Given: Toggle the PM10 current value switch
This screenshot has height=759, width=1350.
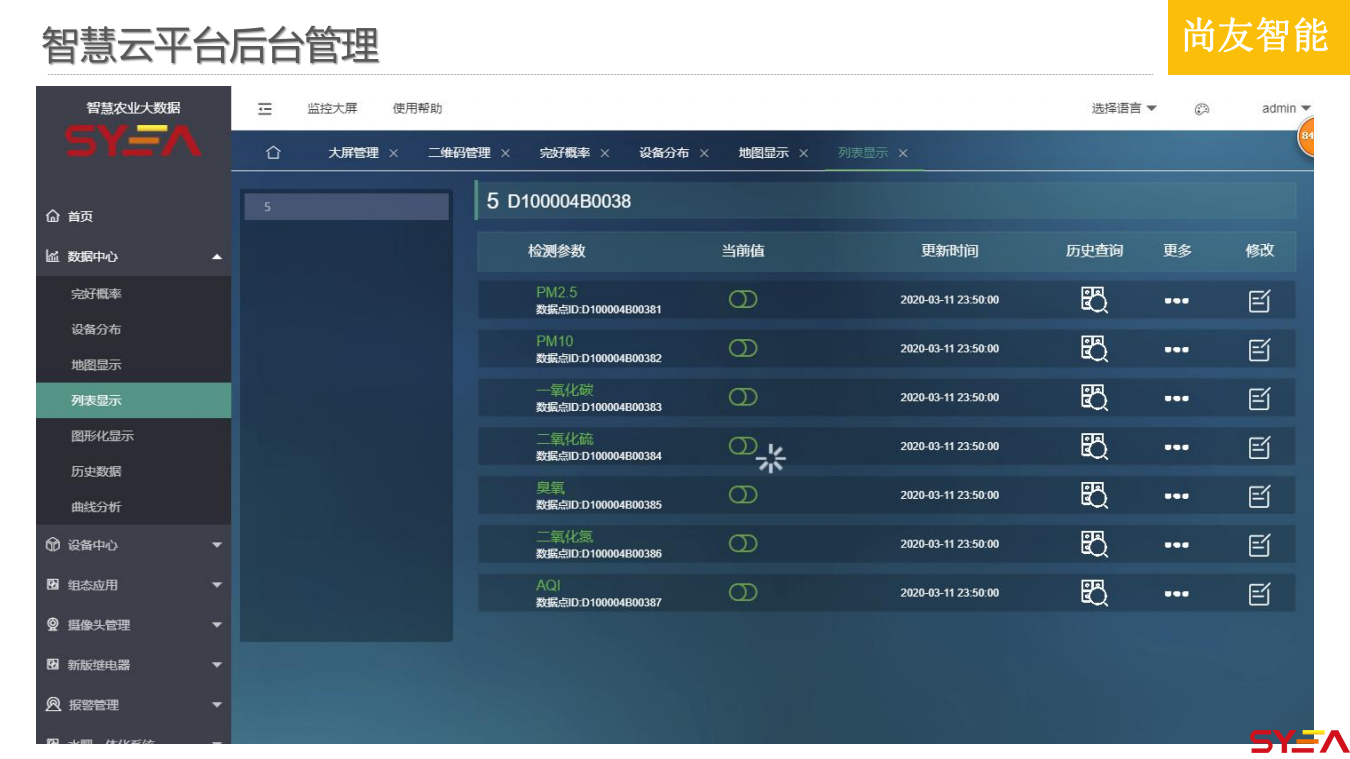Looking at the screenshot, I should (x=743, y=348).
